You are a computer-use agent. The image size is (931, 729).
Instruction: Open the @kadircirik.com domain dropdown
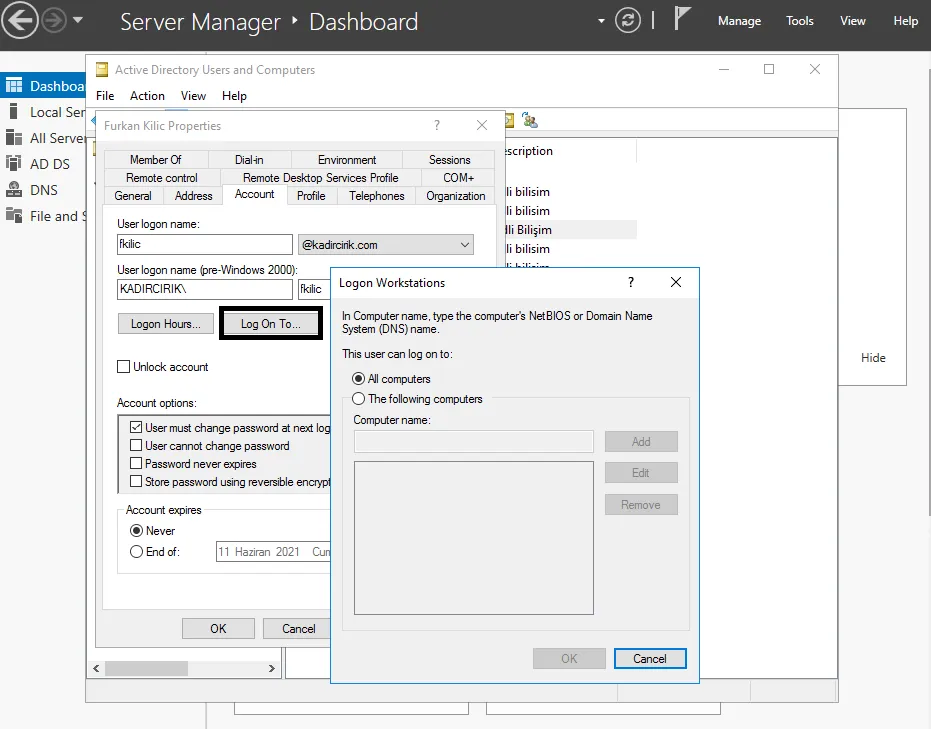pos(386,245)
